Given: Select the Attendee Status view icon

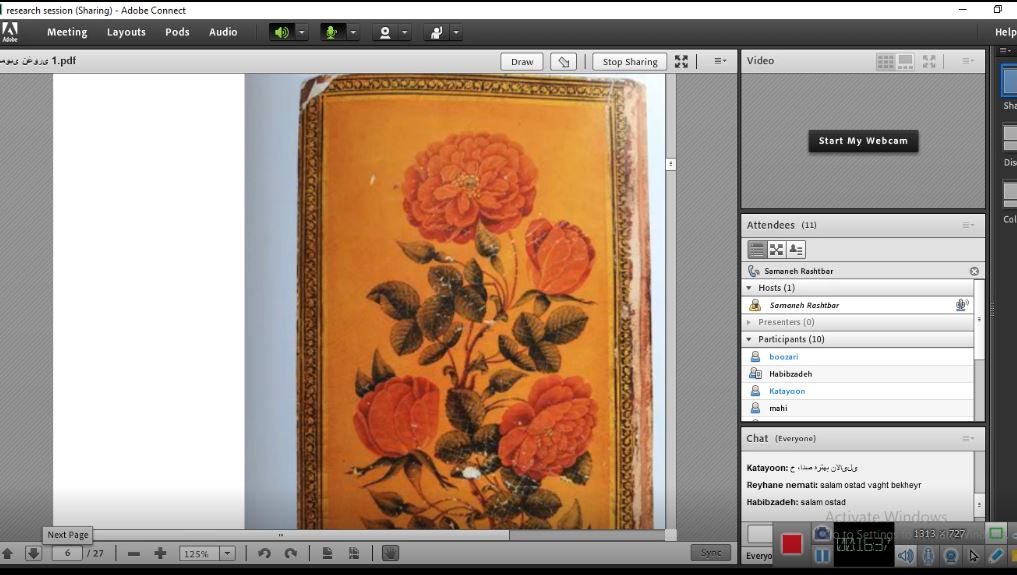Looking at the screenshot, I should 796,250.
